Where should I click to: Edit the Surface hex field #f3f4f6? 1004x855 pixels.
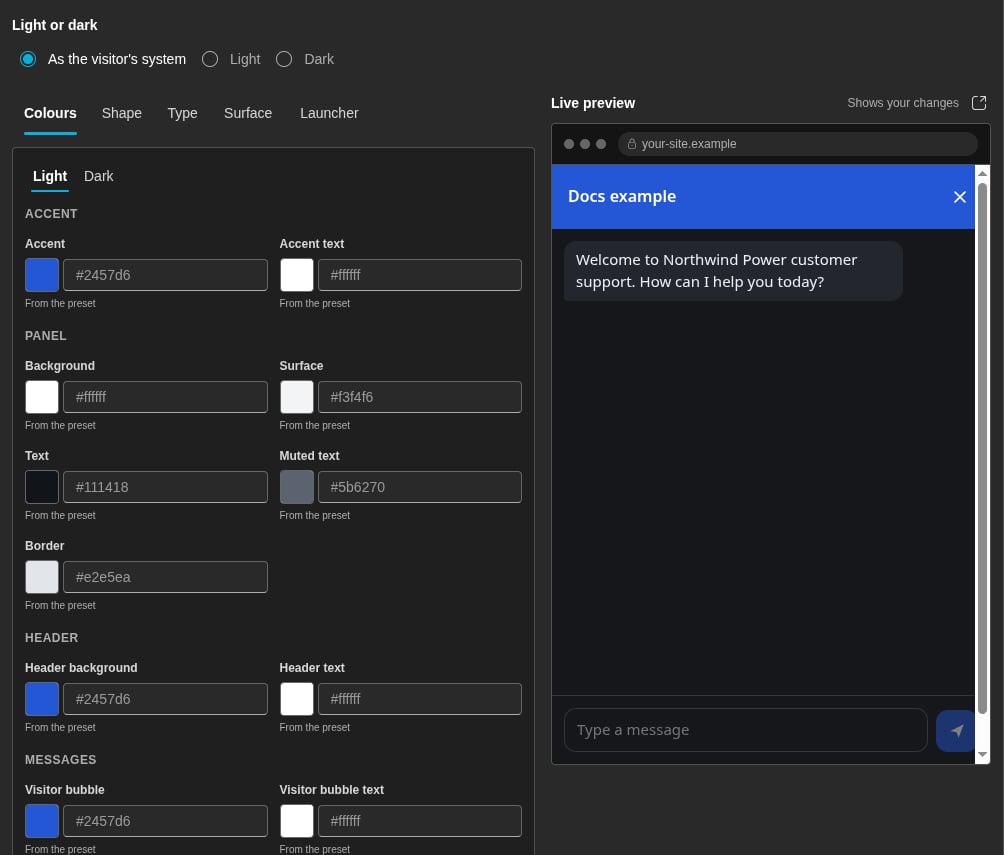point(420,397)
